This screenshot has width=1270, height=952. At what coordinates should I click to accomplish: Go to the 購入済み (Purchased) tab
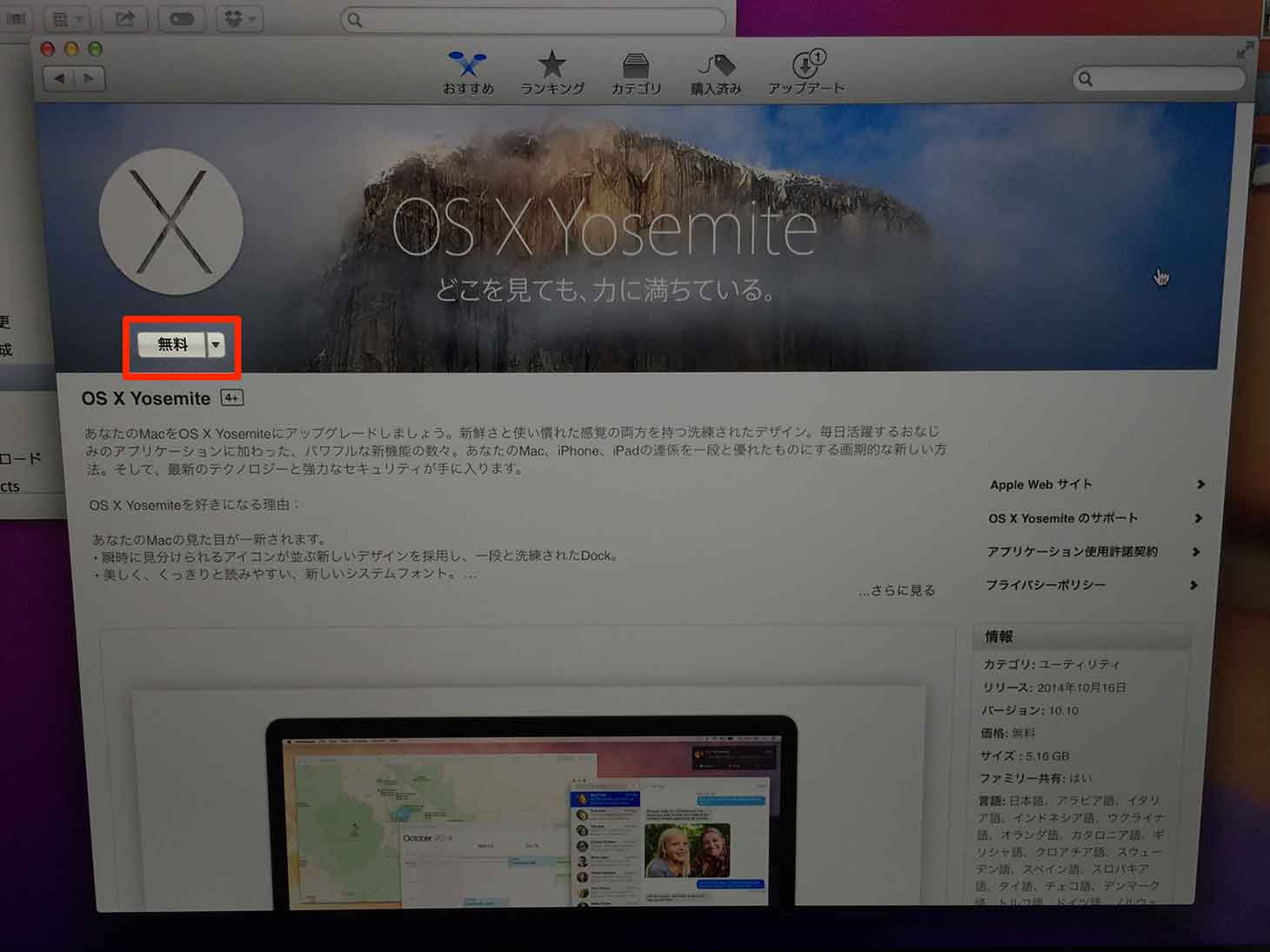(x=716, y=72)
